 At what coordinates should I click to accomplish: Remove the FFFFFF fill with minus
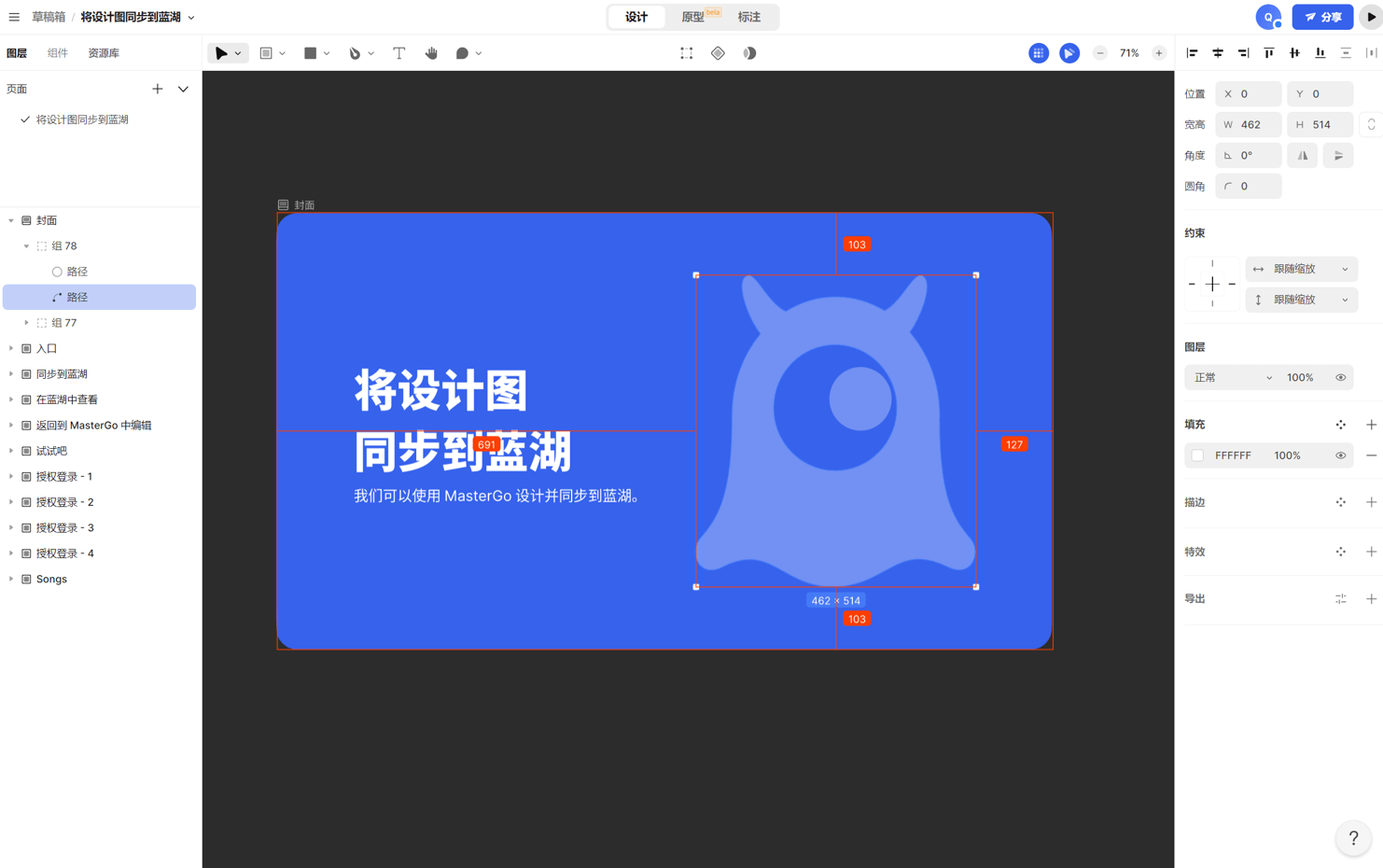tap(1371, 455)
